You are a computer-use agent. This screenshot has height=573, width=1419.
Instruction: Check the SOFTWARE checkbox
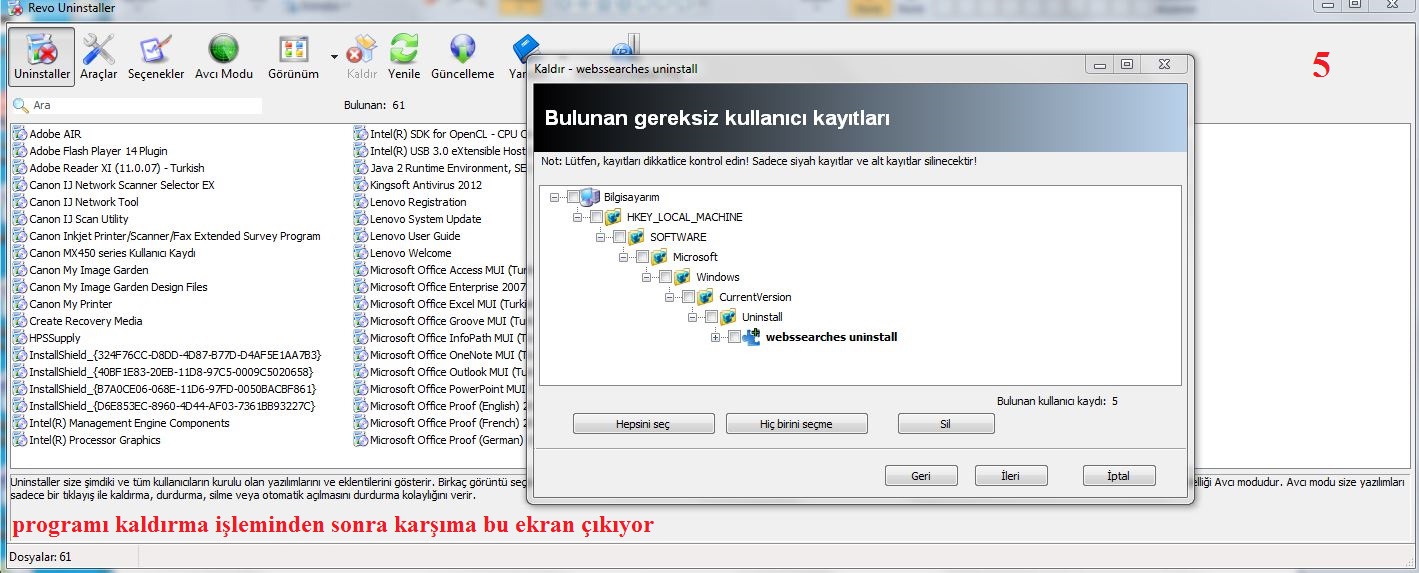click(x=619, y=237)
